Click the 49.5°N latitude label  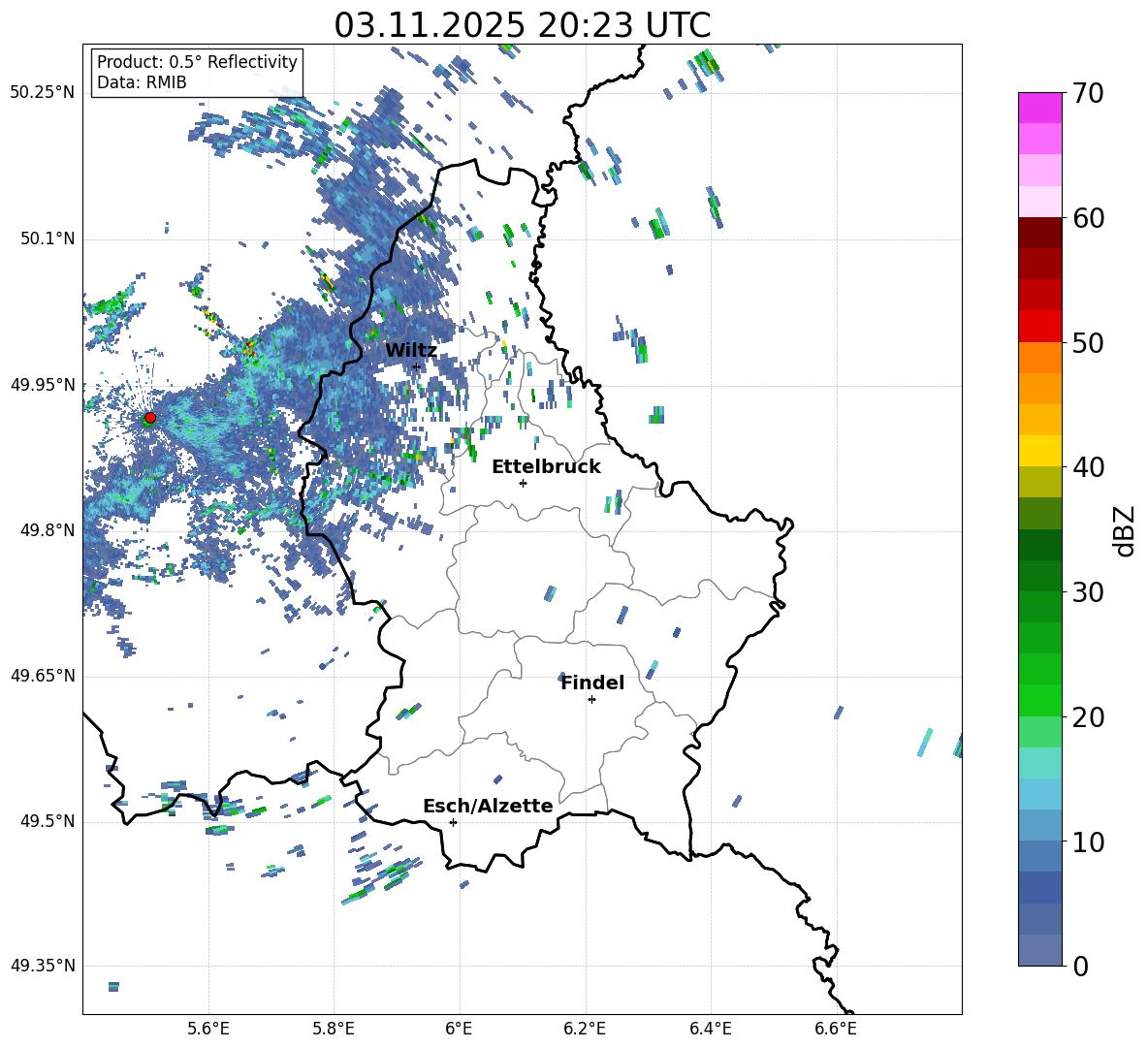point(47,821)
